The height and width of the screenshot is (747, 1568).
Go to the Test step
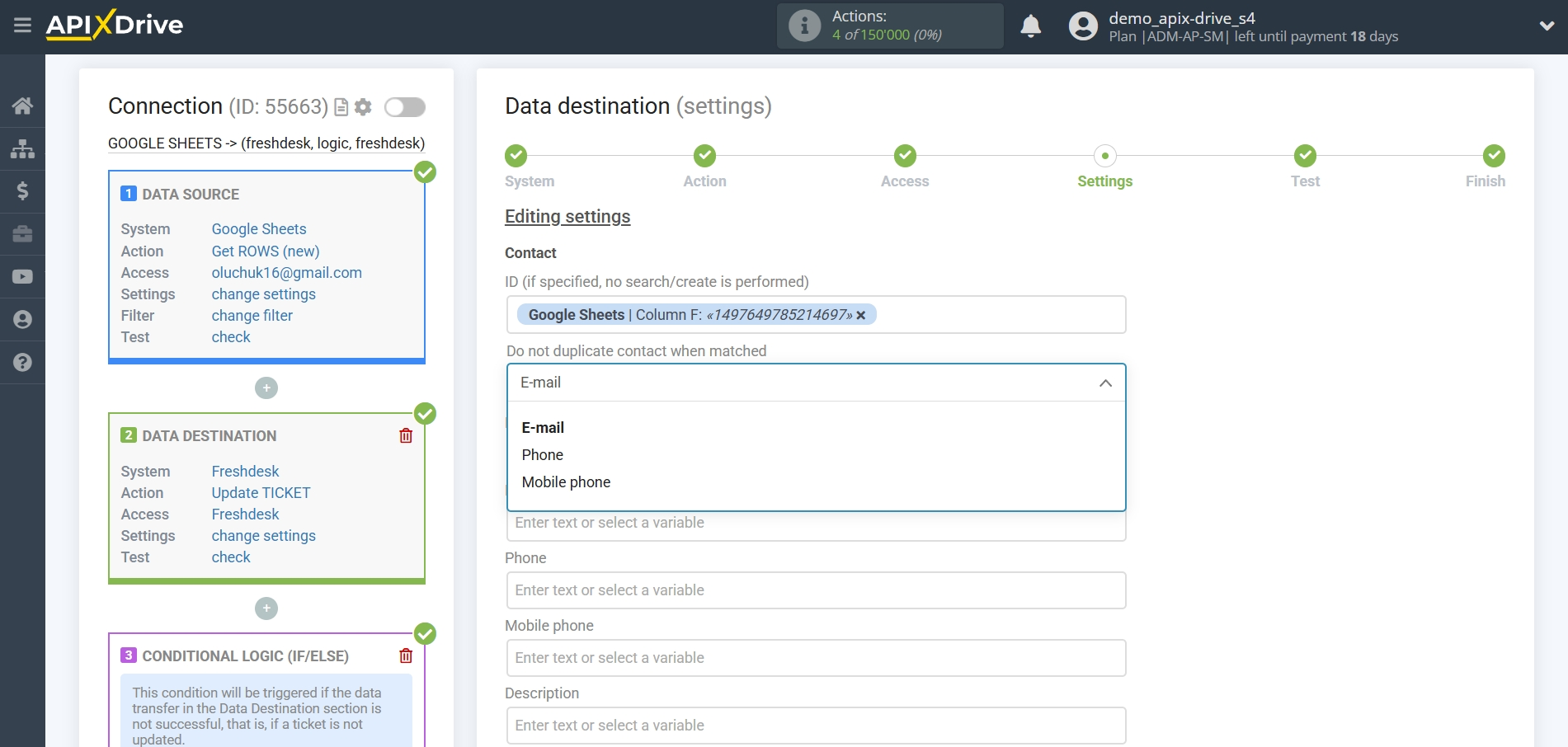1305,156
